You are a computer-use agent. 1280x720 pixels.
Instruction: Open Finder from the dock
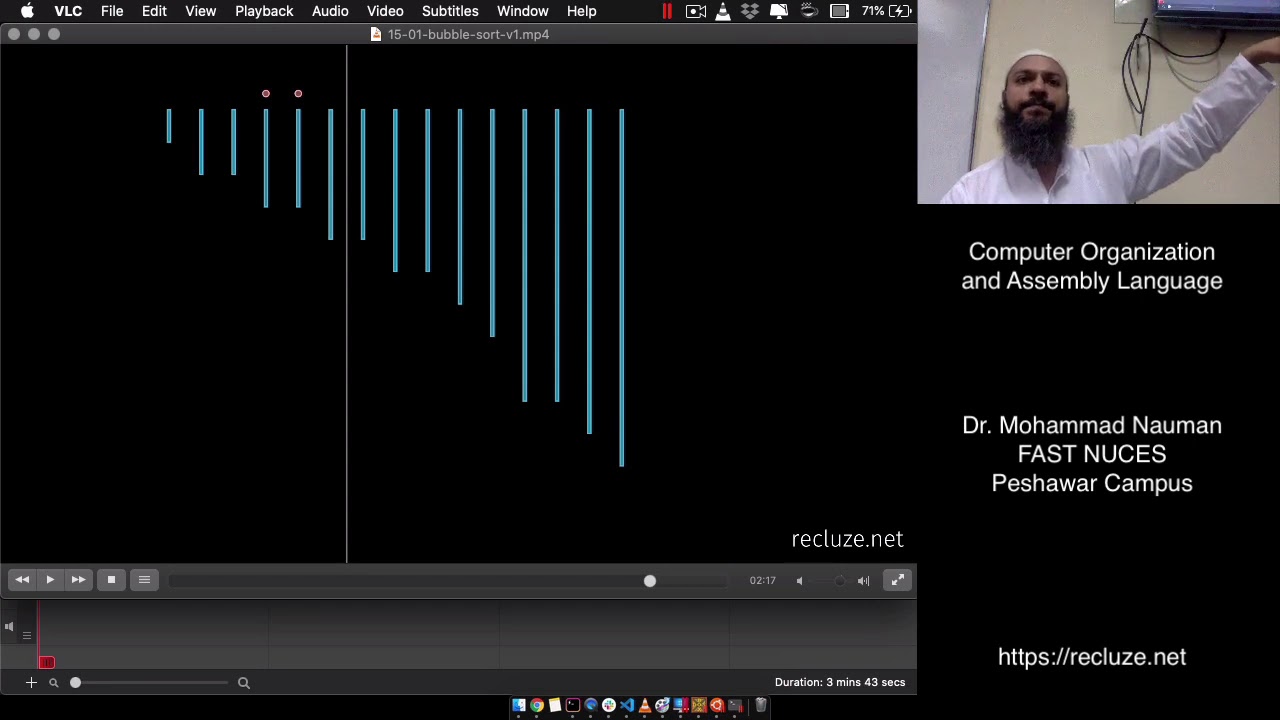[519, 706]
